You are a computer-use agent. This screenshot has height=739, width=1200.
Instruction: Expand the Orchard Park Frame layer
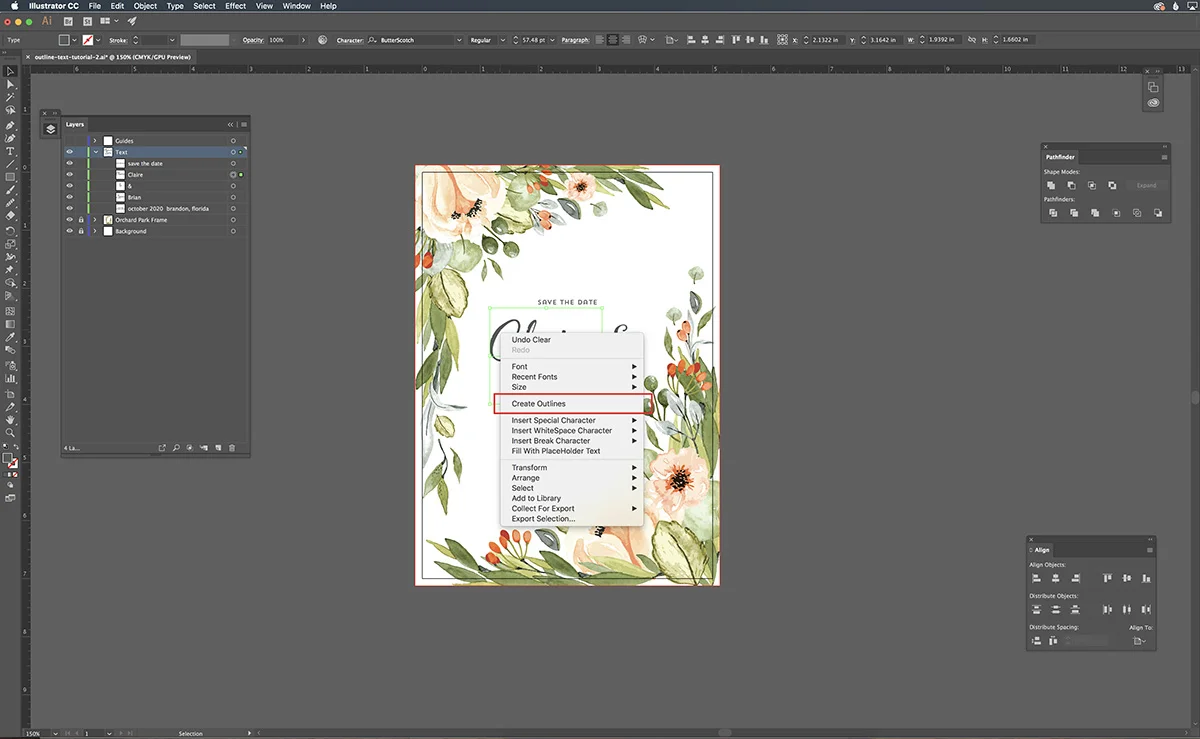[95, 220]
